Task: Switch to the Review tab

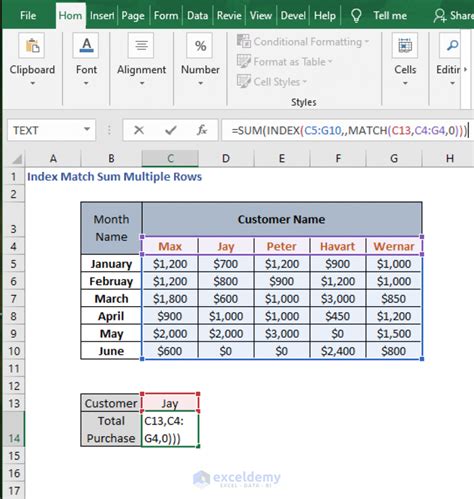Action: pos(229,15)
